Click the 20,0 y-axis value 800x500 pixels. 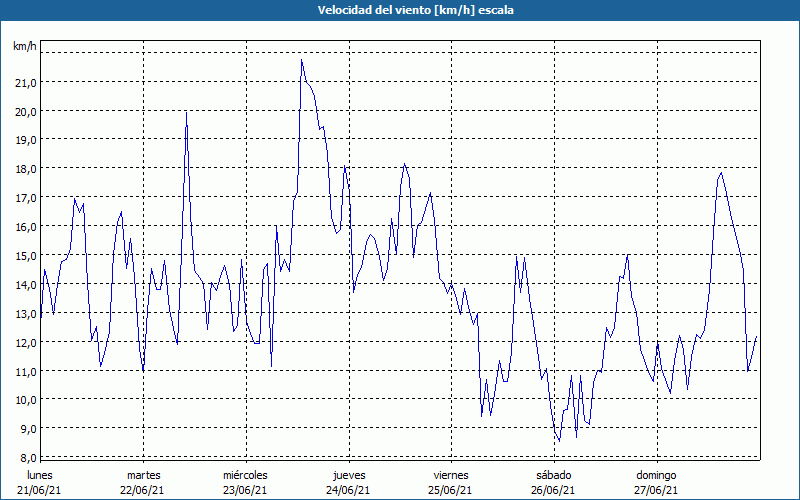click(26, 112)
